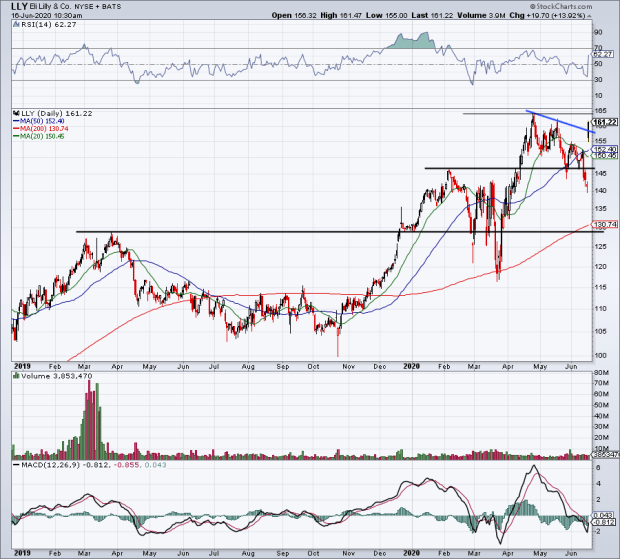Click the 2020 year label under the price chart

click(x=411, y=366)
